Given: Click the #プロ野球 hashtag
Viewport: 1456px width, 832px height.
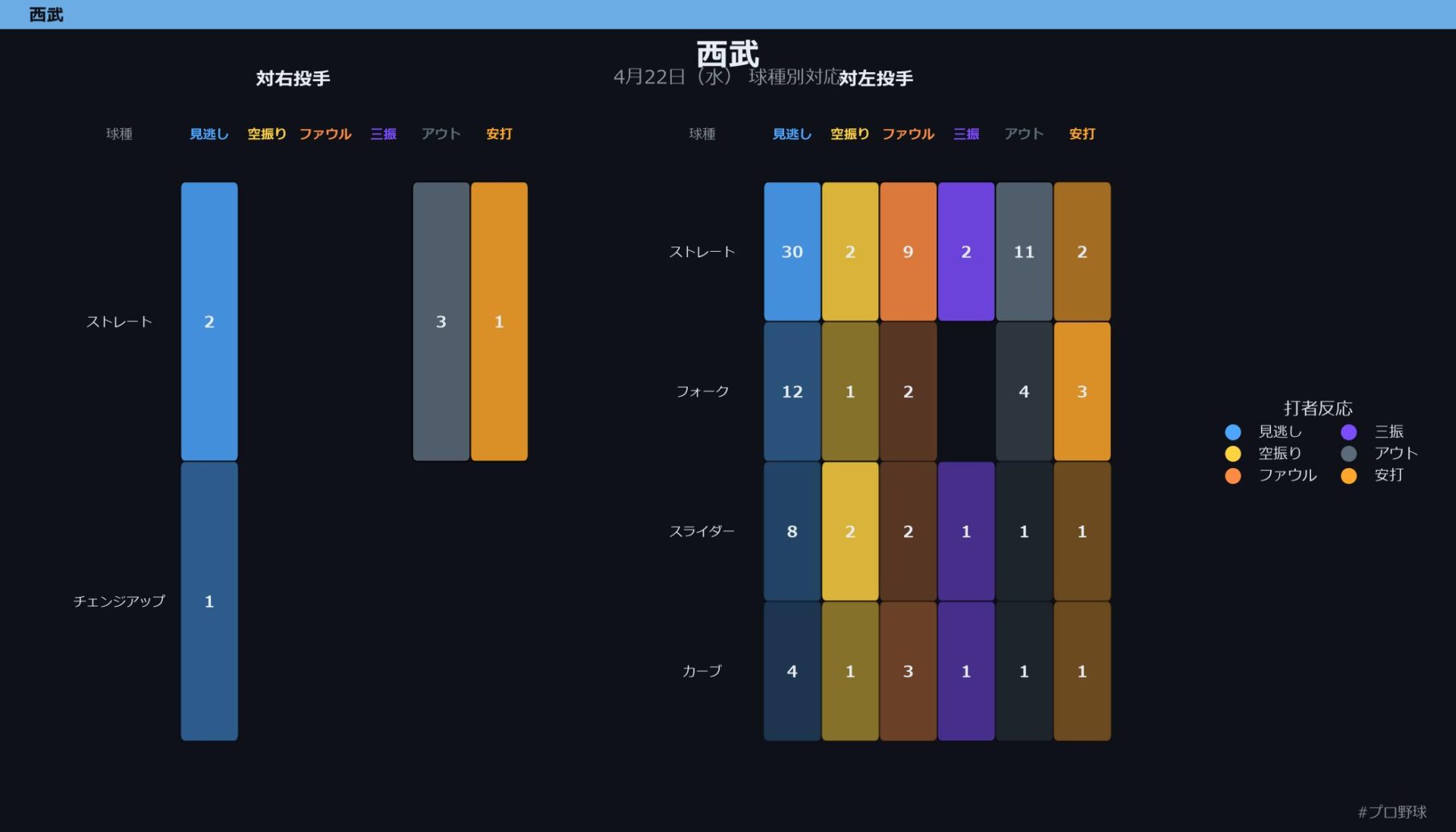Looking at the screenshot, I should coord(1392,812).
